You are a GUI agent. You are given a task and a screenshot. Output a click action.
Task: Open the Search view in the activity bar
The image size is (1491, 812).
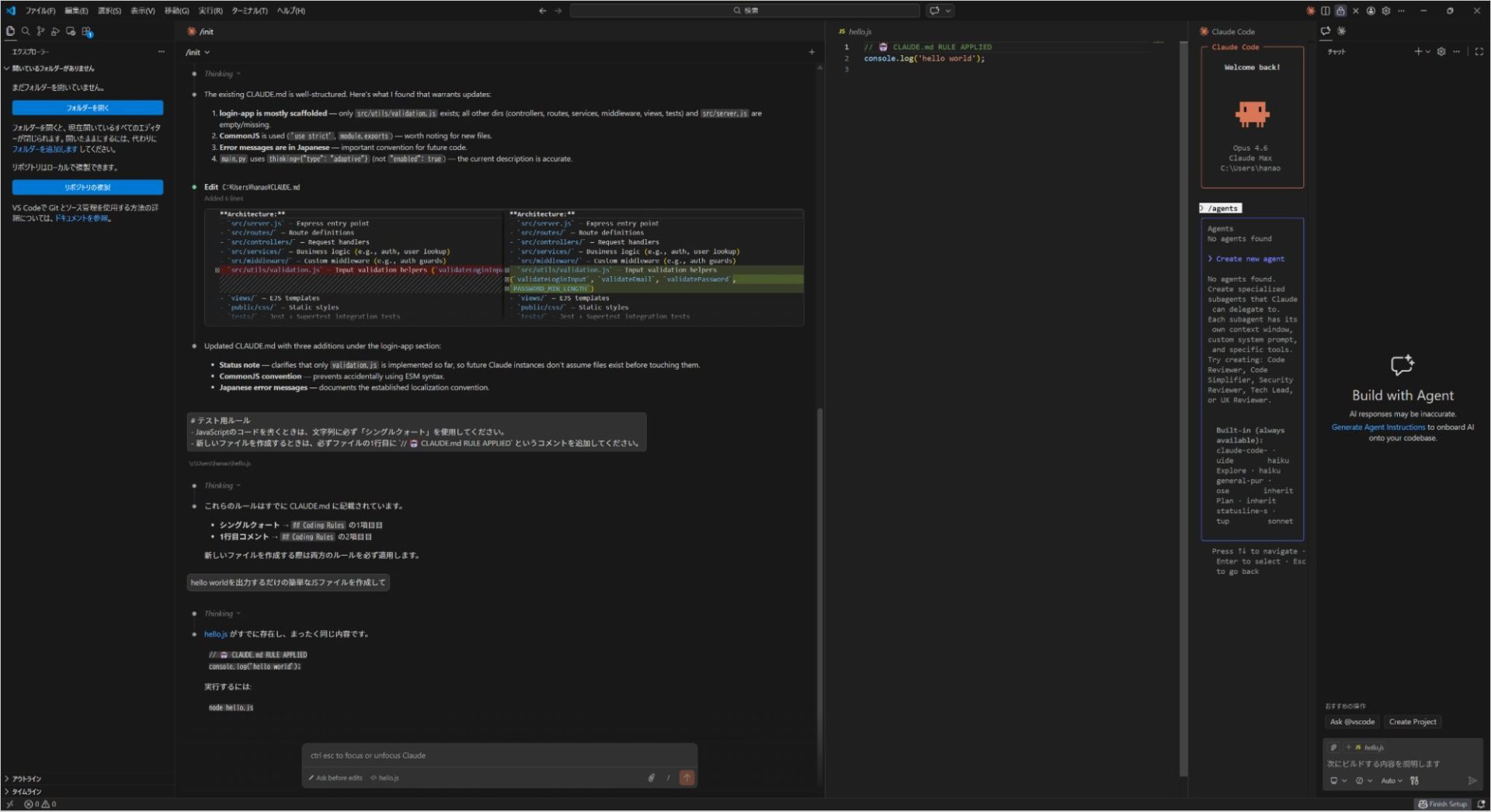[26, 32]
